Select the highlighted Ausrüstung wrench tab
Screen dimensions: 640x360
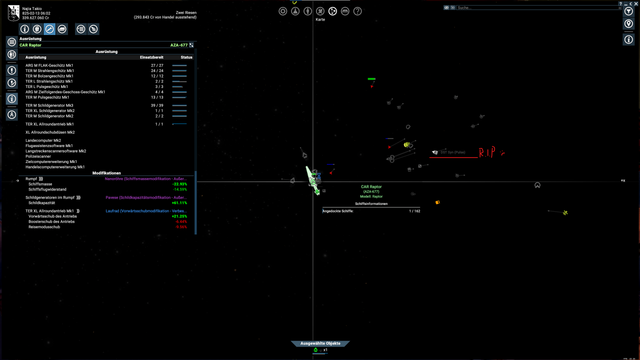click(49, 29)
